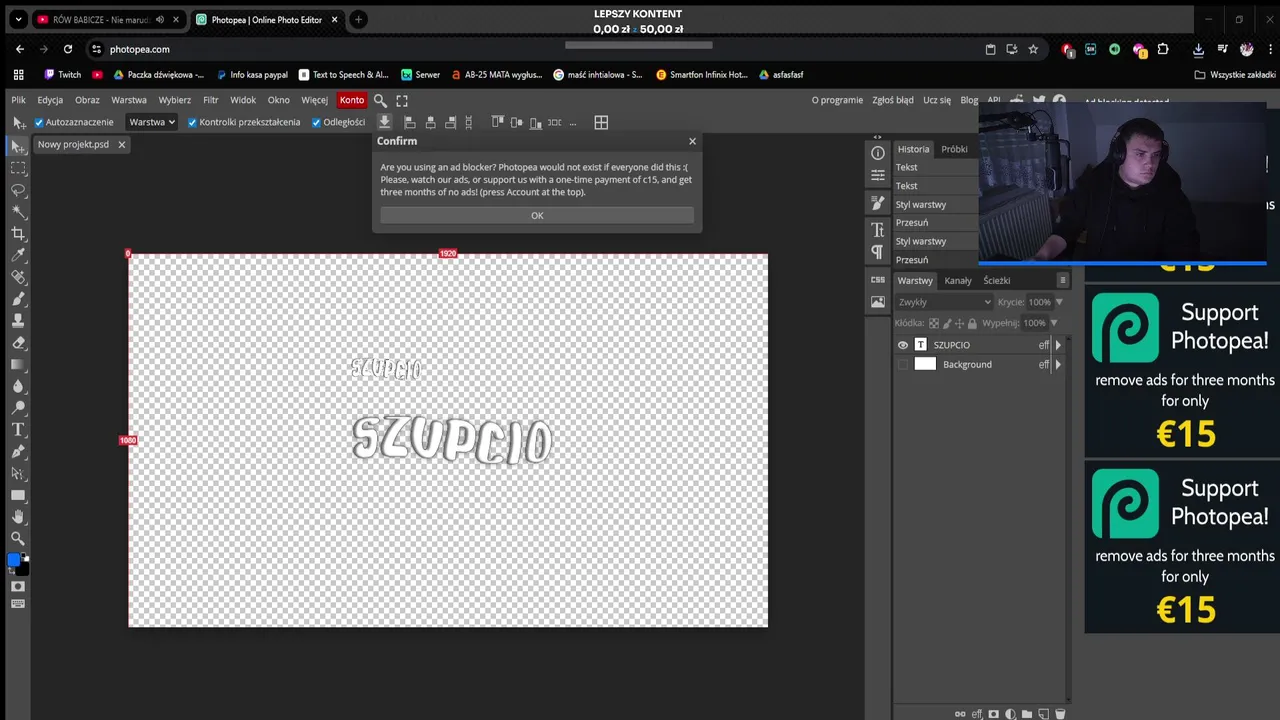Image resolution: width=1280 pixels, height=720 pixels.
Task: Select the Path Selection tool
Action: pyautogui.click(x=18, y=473)
